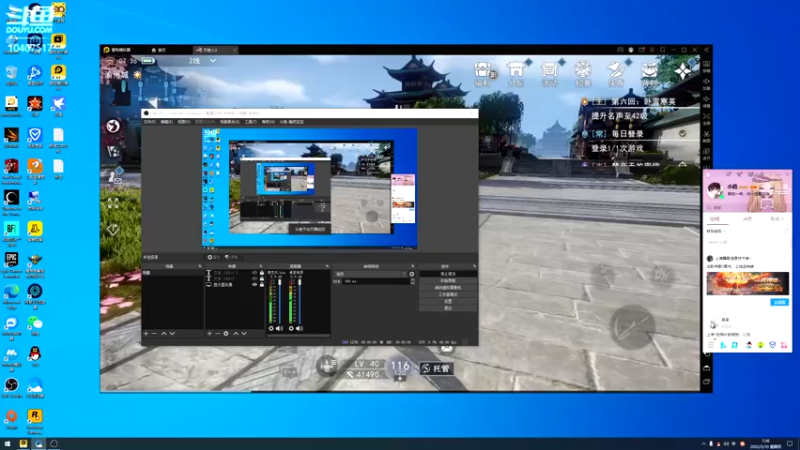Click the four-point star menu icon in game
This screenshot has height=450, width=800.
pyautogui.click(x=683, y=71)
